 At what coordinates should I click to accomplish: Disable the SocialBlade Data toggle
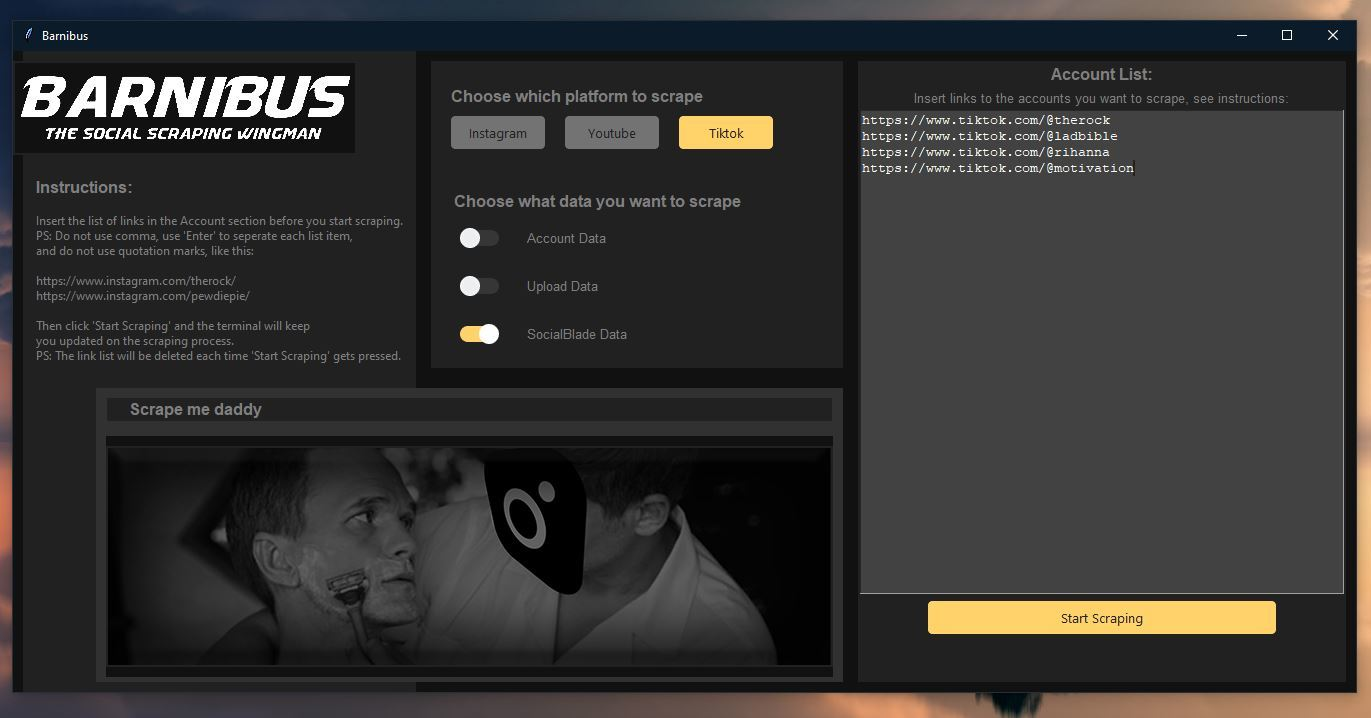(479, 334)
